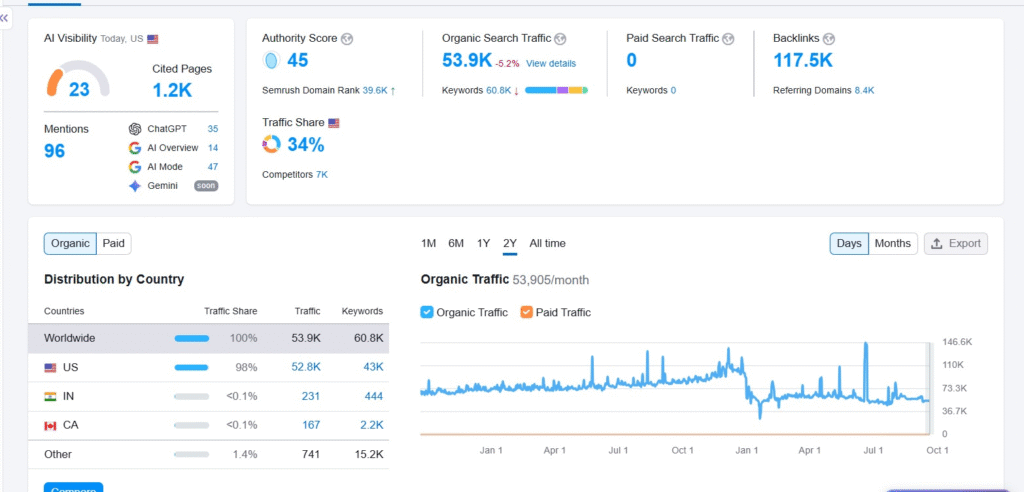Uncheck the Organic Traffic checkbox
The height and width of the screenshot is (492, 1024).
pyautogui.click(x=428, y=312)
